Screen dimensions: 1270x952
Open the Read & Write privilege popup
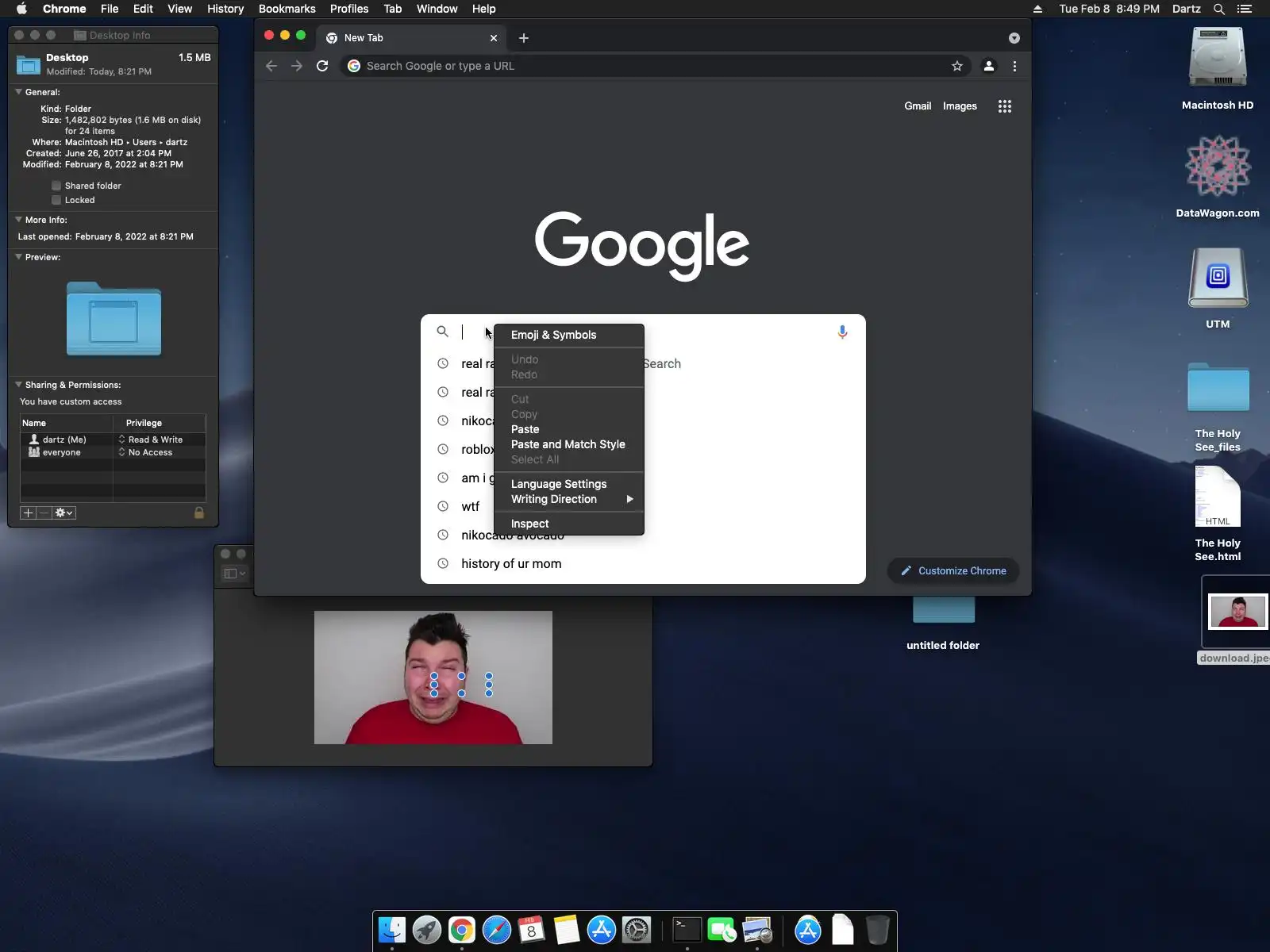coord(151,440)
